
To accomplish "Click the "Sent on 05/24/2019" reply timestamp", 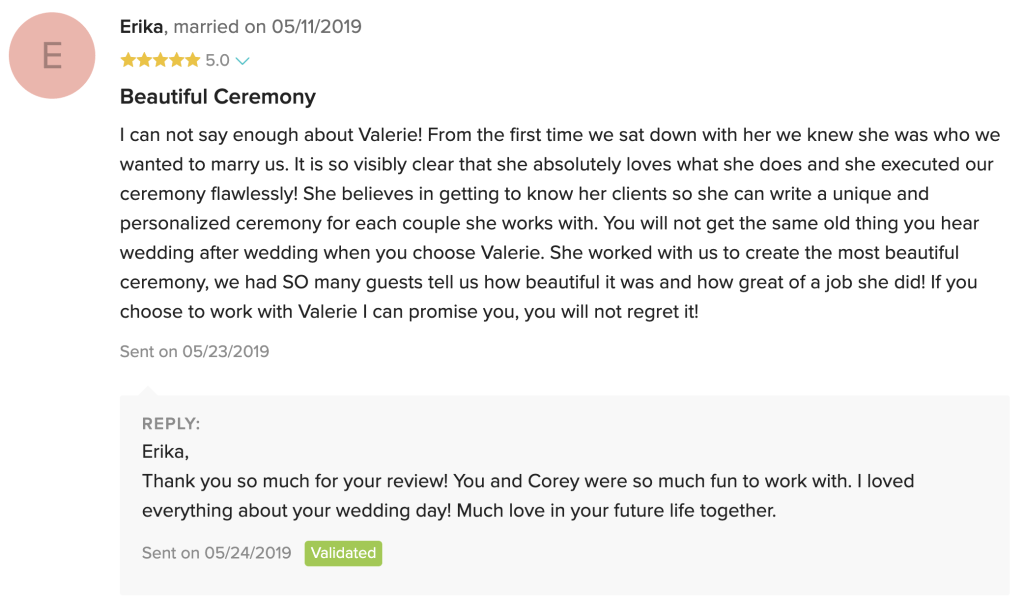I will coord(216,553).
